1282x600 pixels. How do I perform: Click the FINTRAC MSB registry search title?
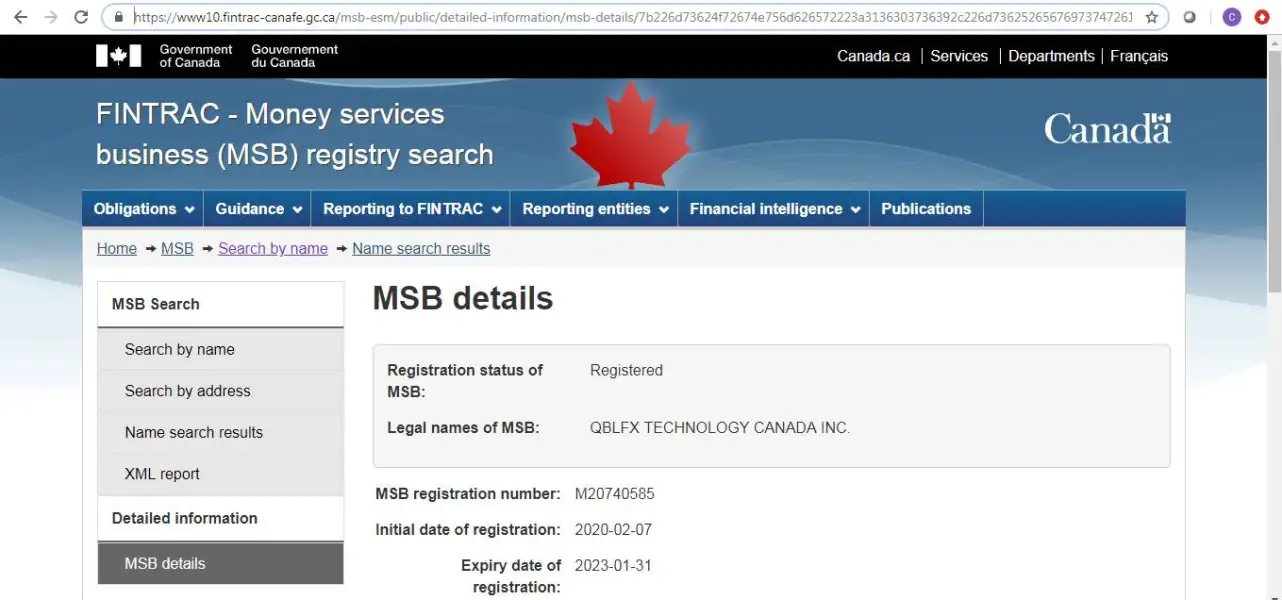295,134
